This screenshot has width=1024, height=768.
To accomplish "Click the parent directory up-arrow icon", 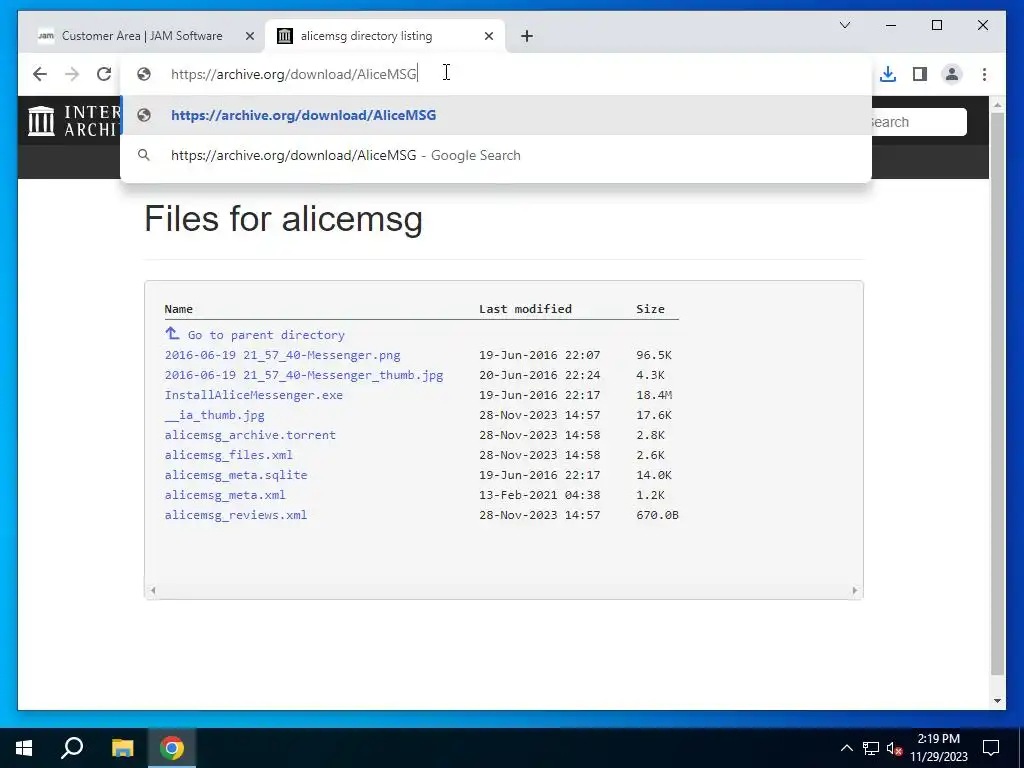I will [172, 334].
